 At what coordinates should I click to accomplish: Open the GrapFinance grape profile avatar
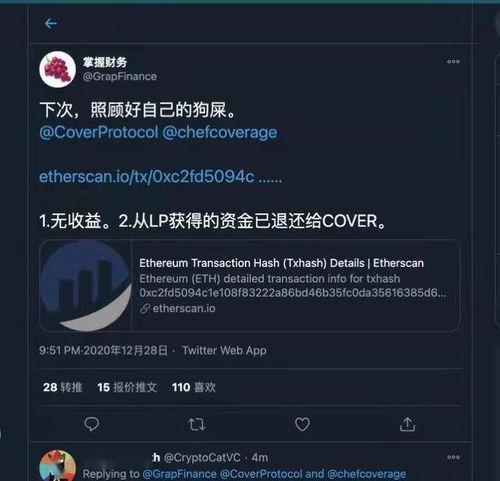(x=57, y=69)
